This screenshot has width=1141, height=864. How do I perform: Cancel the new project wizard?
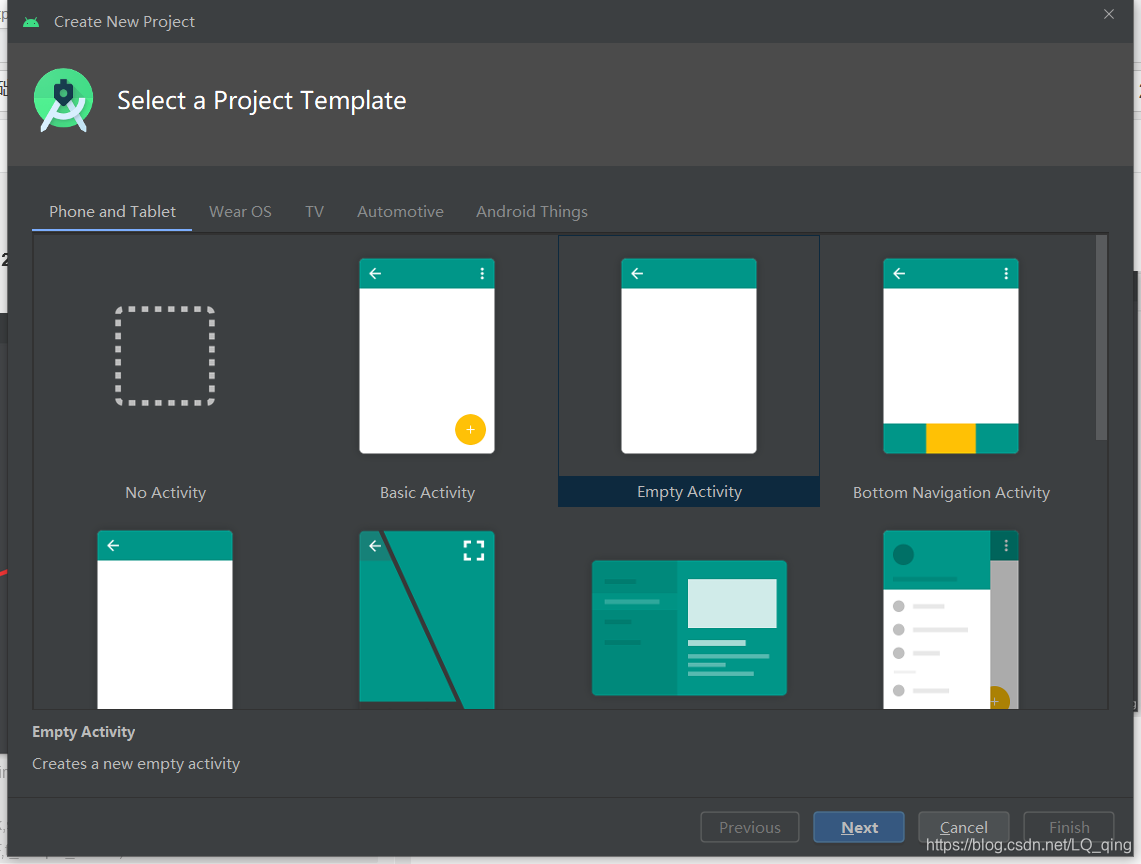click(963, 827)
